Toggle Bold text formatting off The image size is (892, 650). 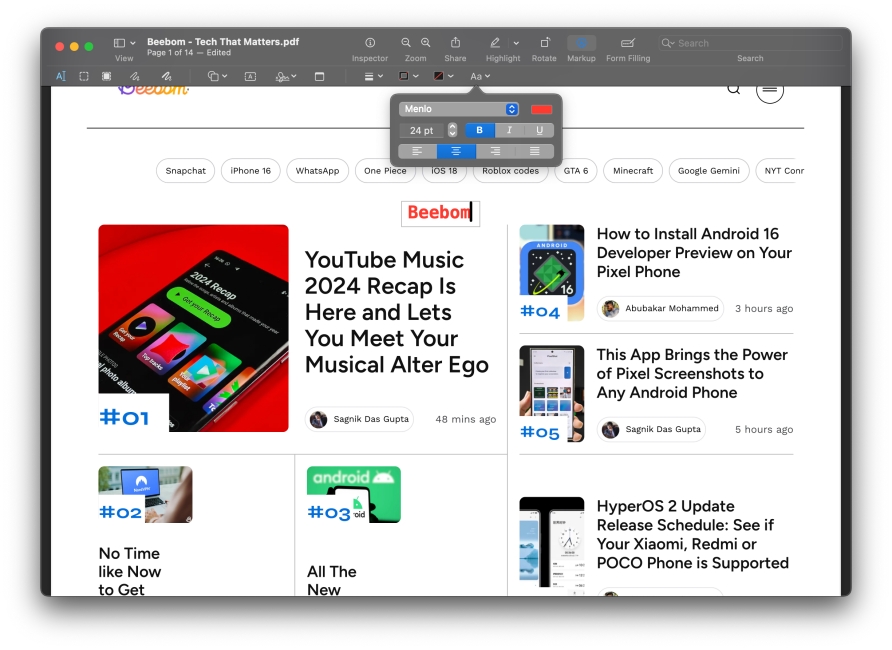click(x=480, y=130)
